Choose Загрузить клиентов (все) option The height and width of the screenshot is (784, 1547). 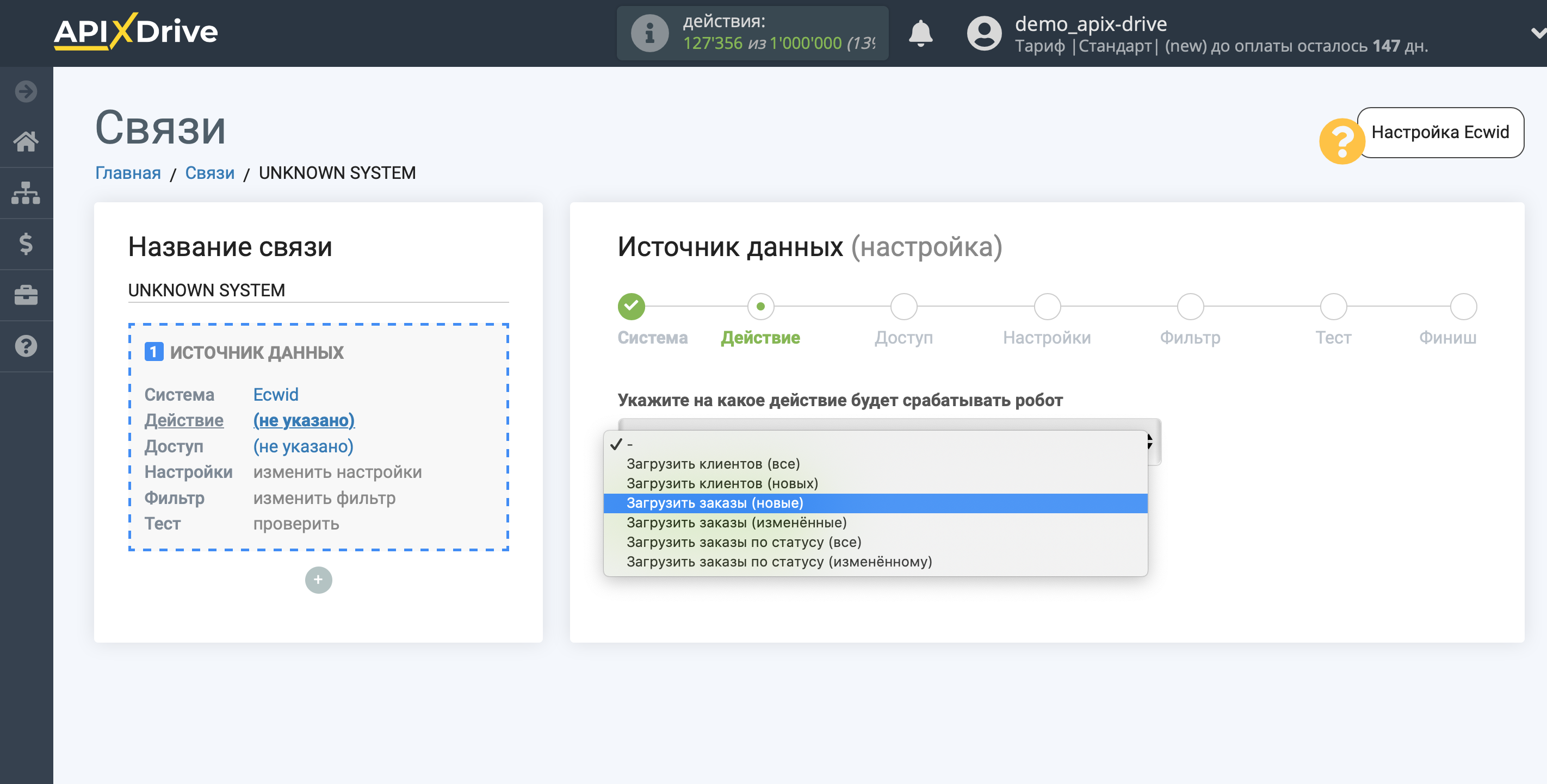click(875, 463)
